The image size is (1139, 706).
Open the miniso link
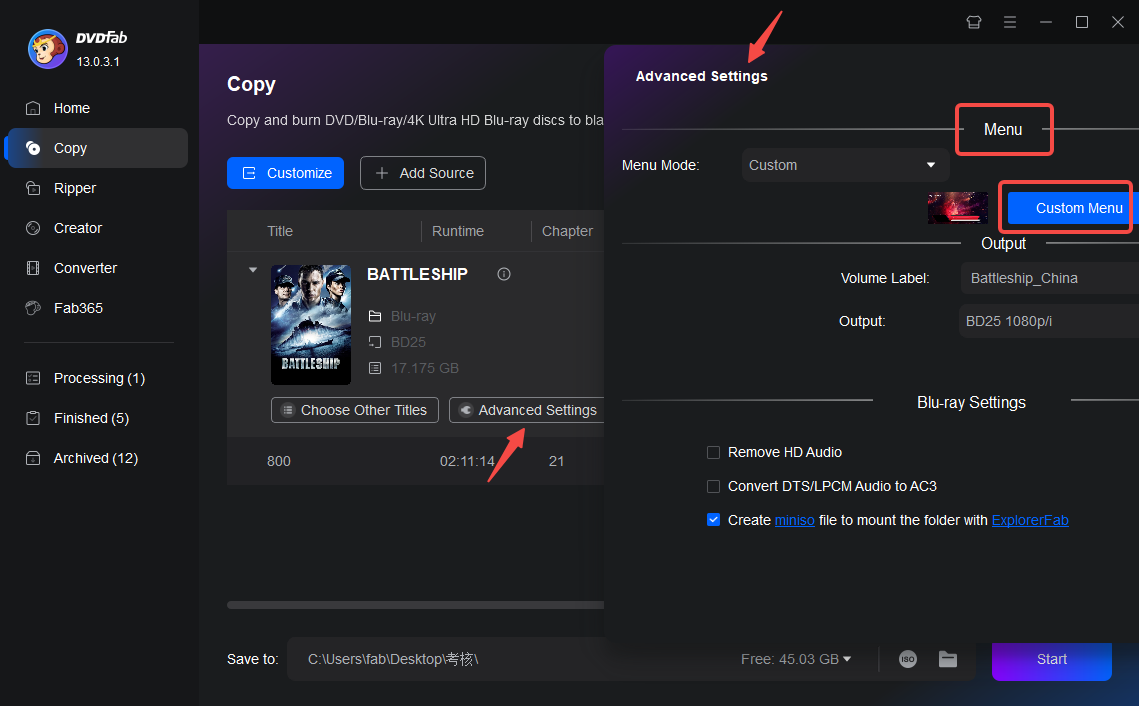[x=795, y=520]
